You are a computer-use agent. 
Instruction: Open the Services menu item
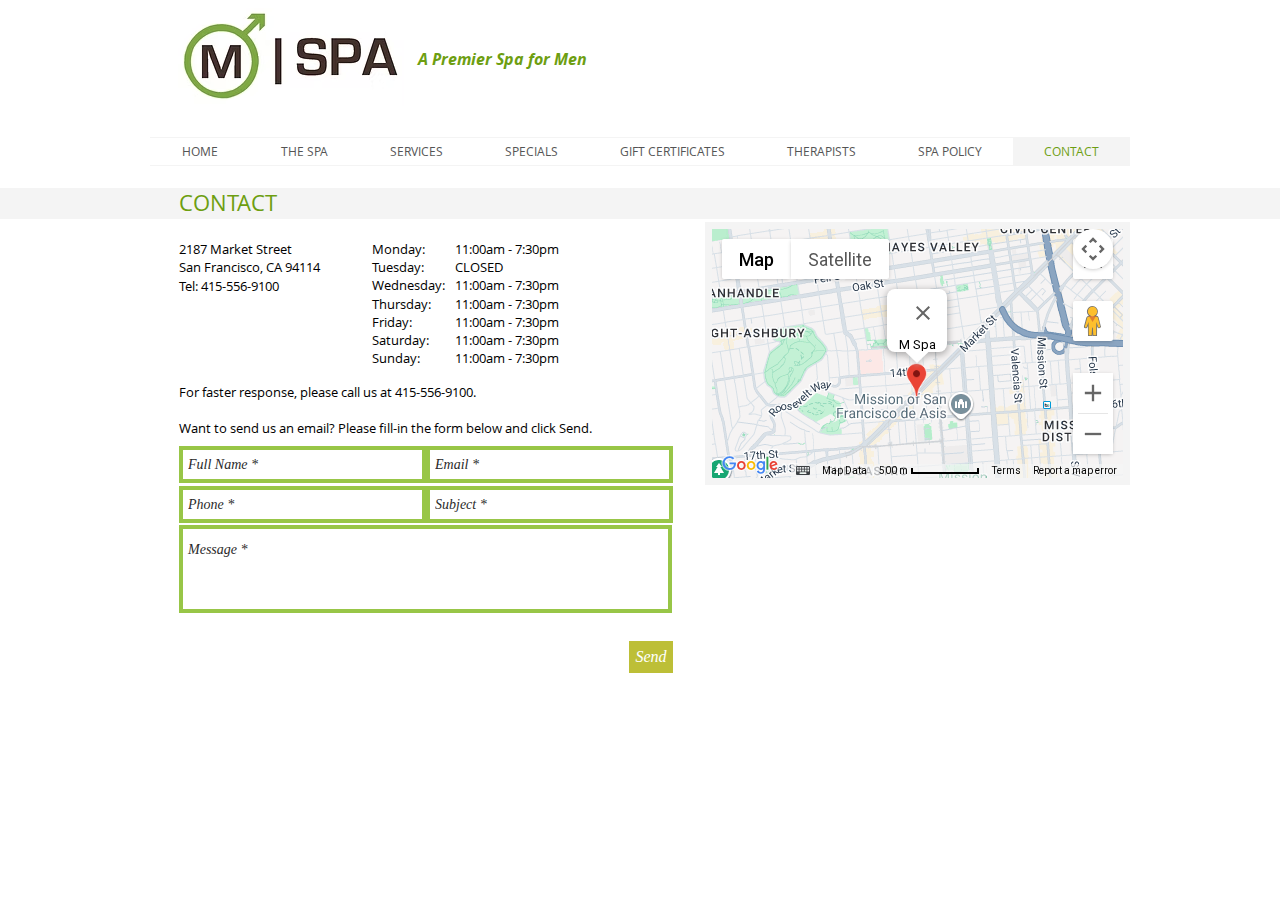(416, 152)
